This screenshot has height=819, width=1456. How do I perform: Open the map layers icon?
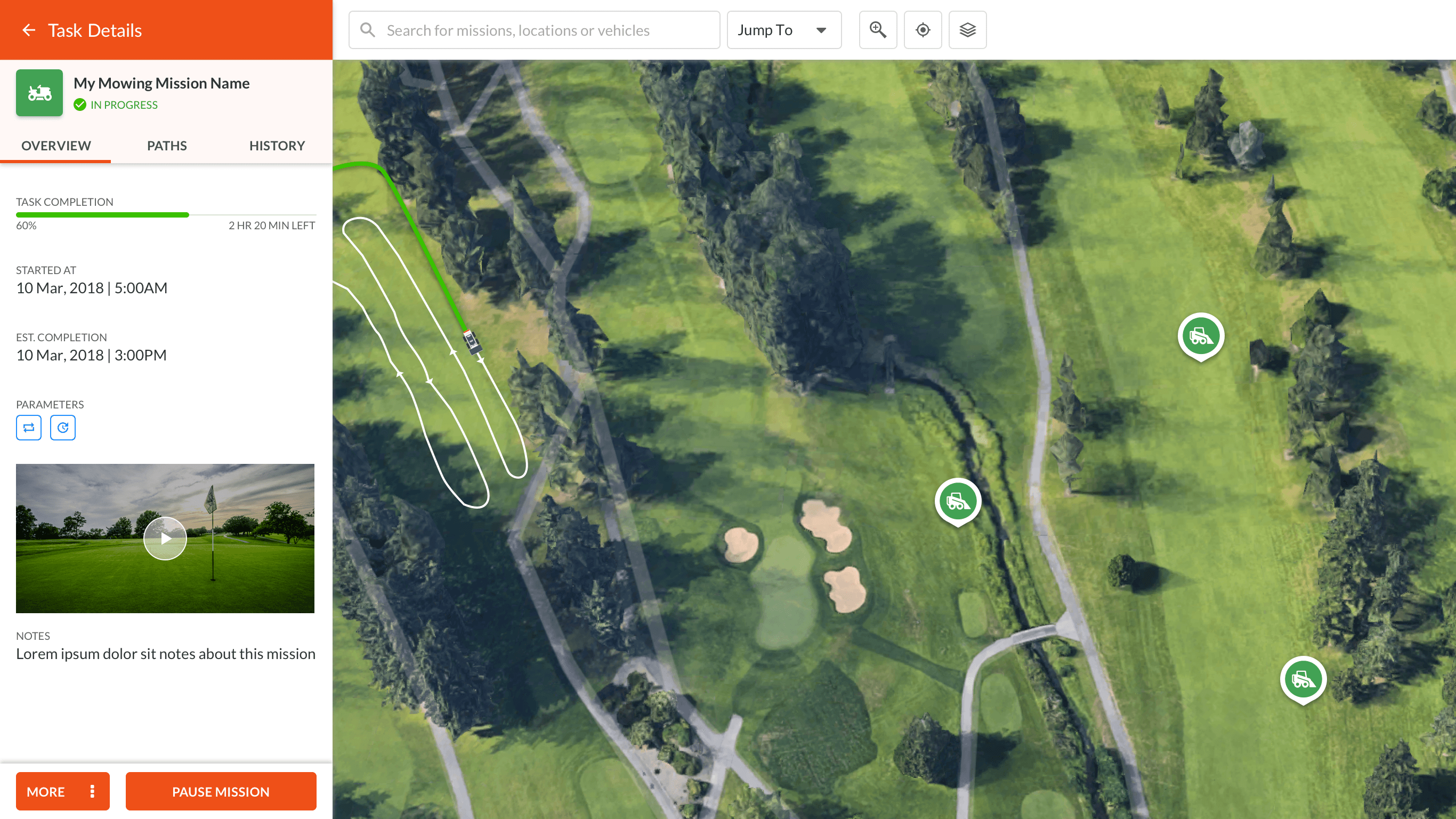point(967,30)
